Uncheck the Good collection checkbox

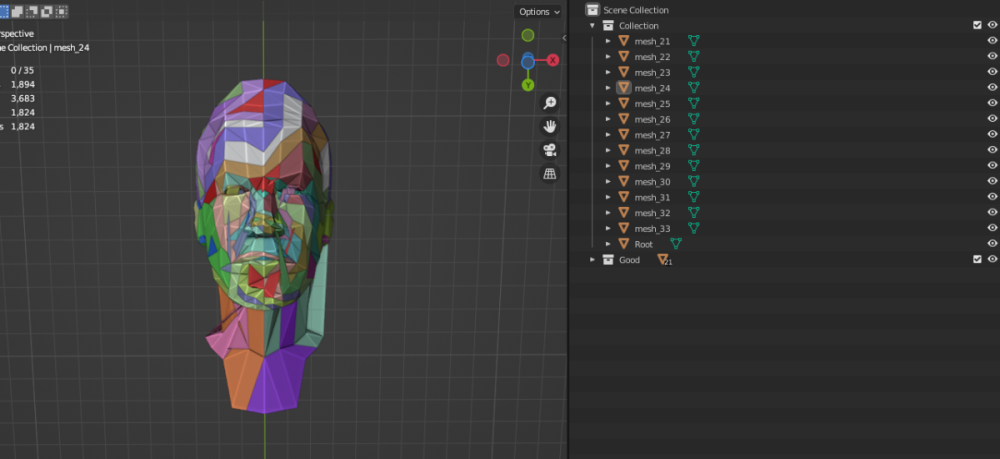pyautogui.click(x=977, y=260)
